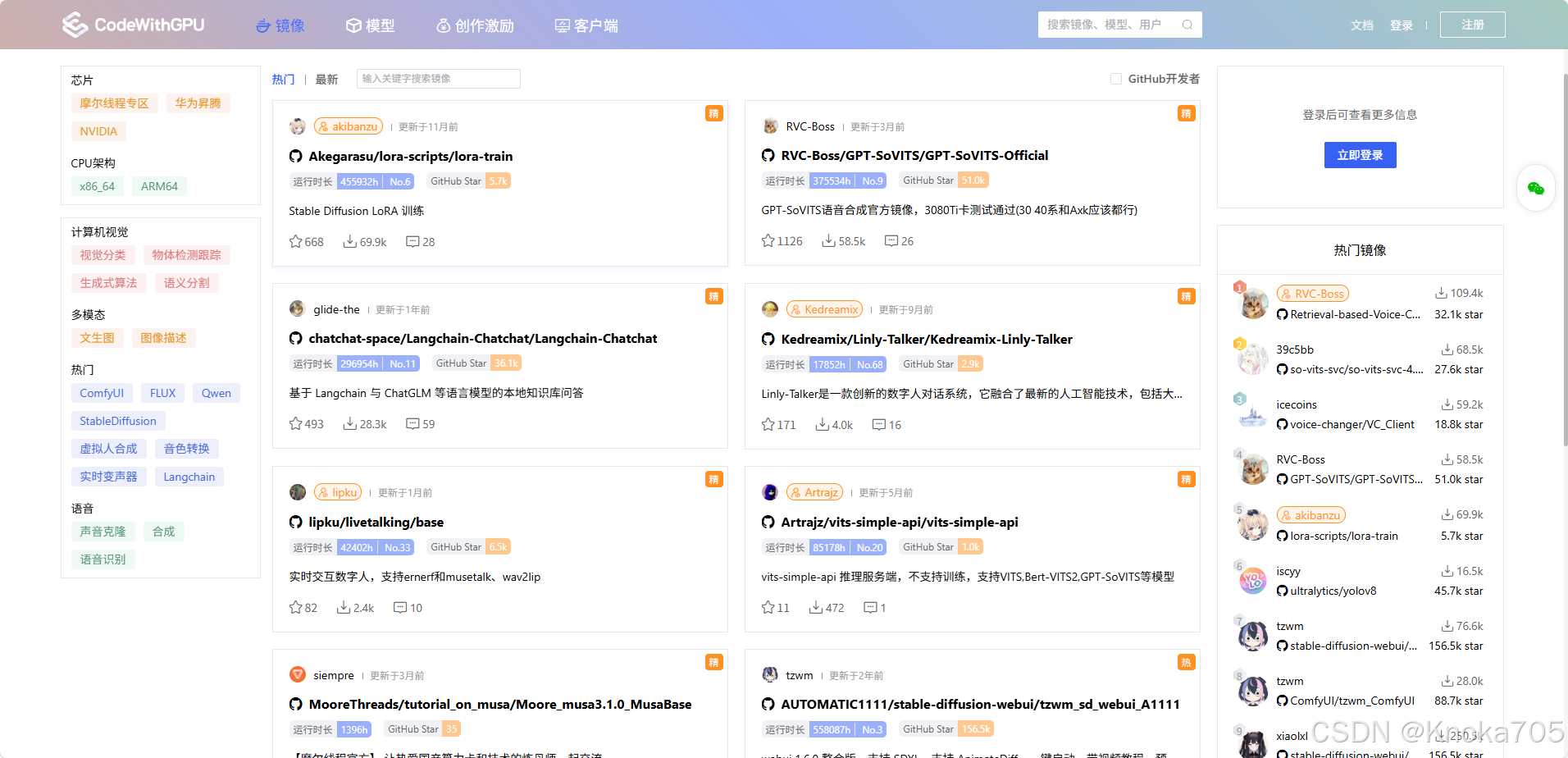1568x758 pixels.
Task: Open the WeChat floating contact icon
Action: coord(1535,189)
